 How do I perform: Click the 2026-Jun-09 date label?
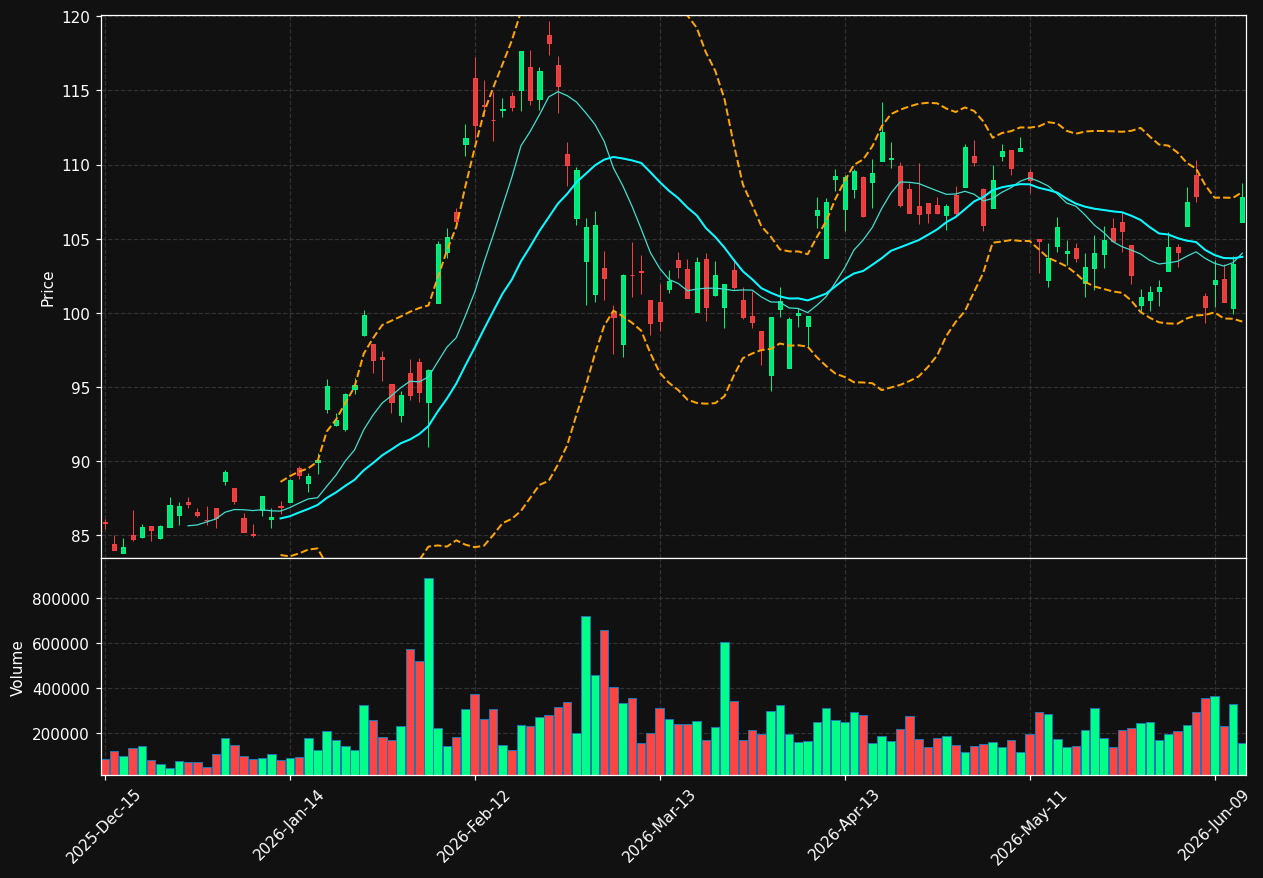(x=1213, y=826)
